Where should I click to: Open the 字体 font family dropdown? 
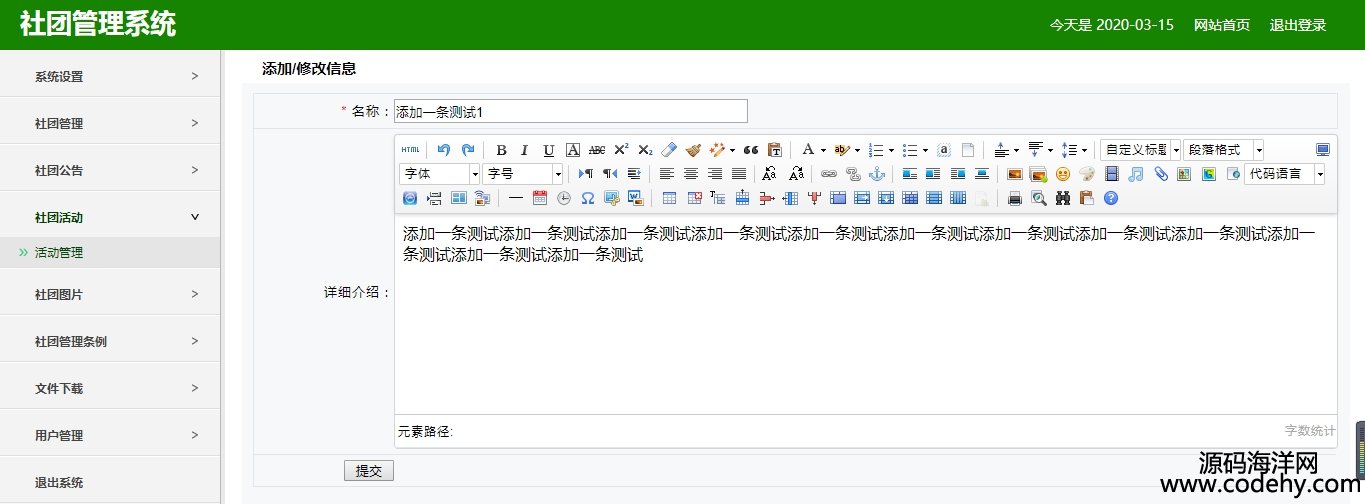click(440, 174)
